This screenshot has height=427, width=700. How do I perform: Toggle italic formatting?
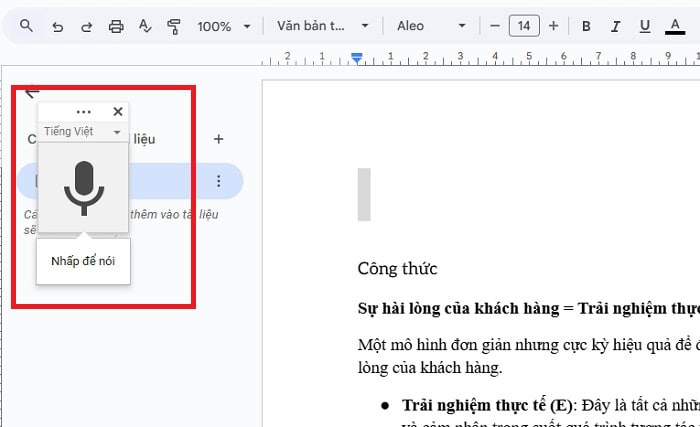pos(615,26)
